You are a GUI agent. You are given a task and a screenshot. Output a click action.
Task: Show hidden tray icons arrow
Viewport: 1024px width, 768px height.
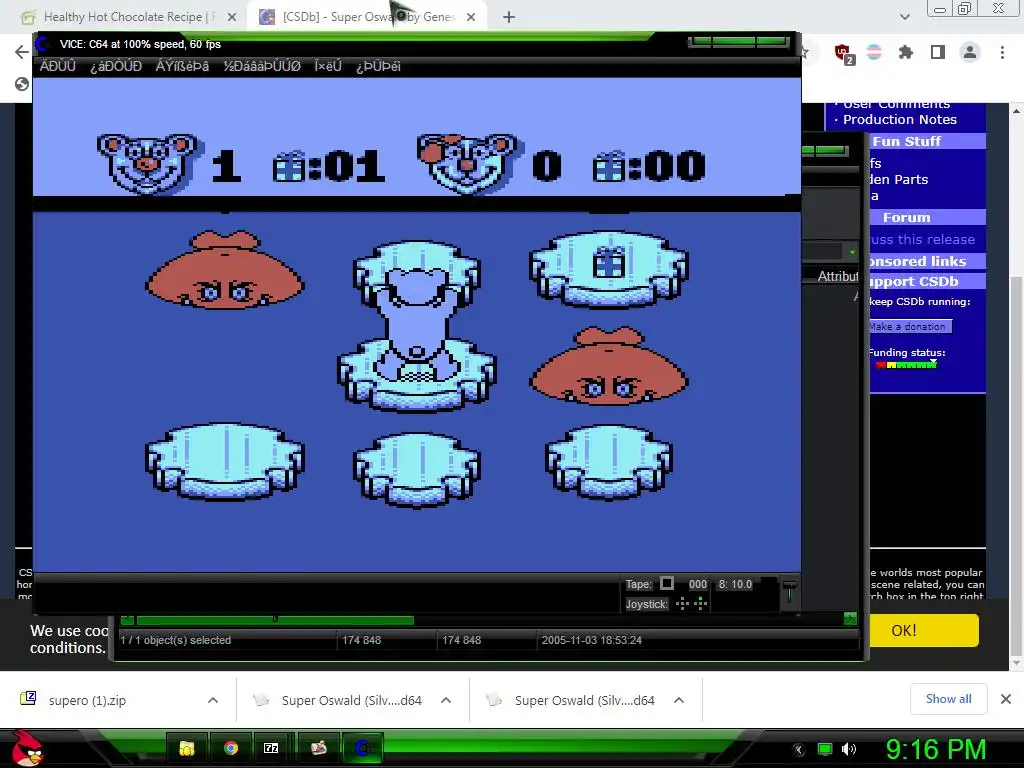coord(799,750)
